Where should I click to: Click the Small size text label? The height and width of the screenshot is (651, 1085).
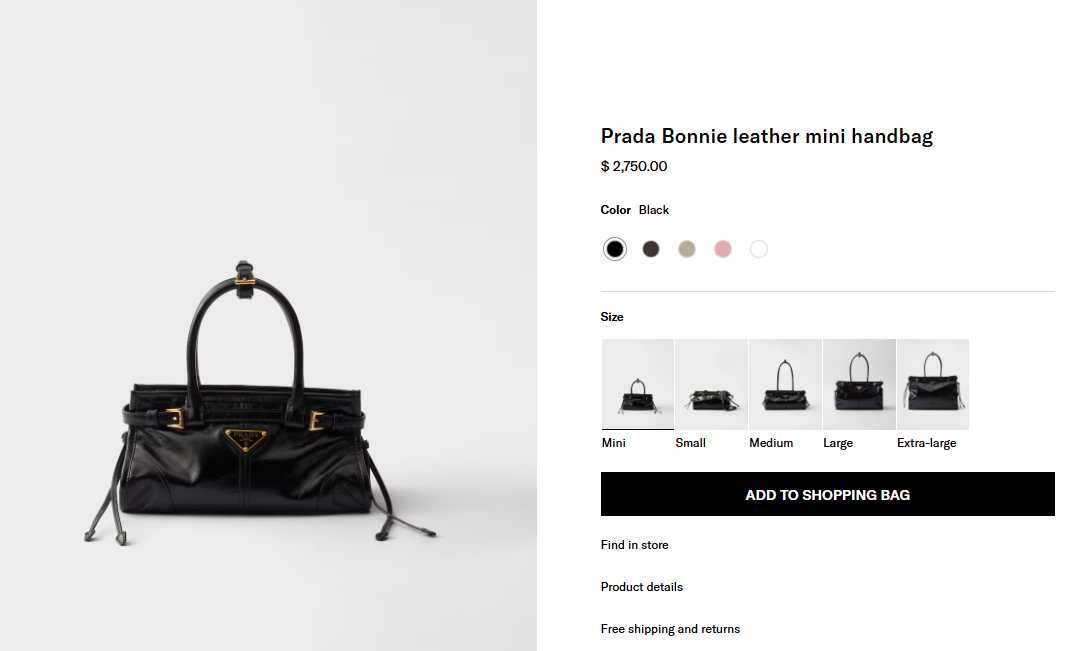click(x=691, y=443)
